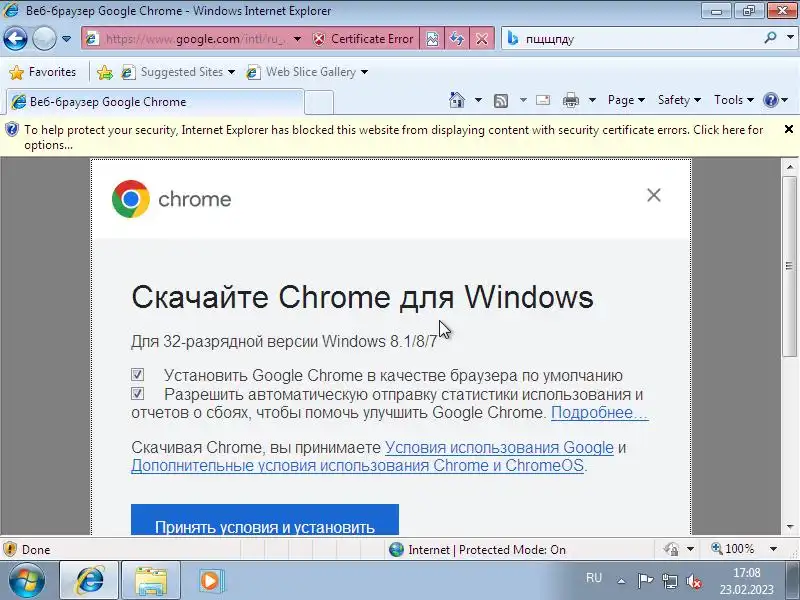
Task: Show hidden tray icons arrow
Action: point(621,581)
